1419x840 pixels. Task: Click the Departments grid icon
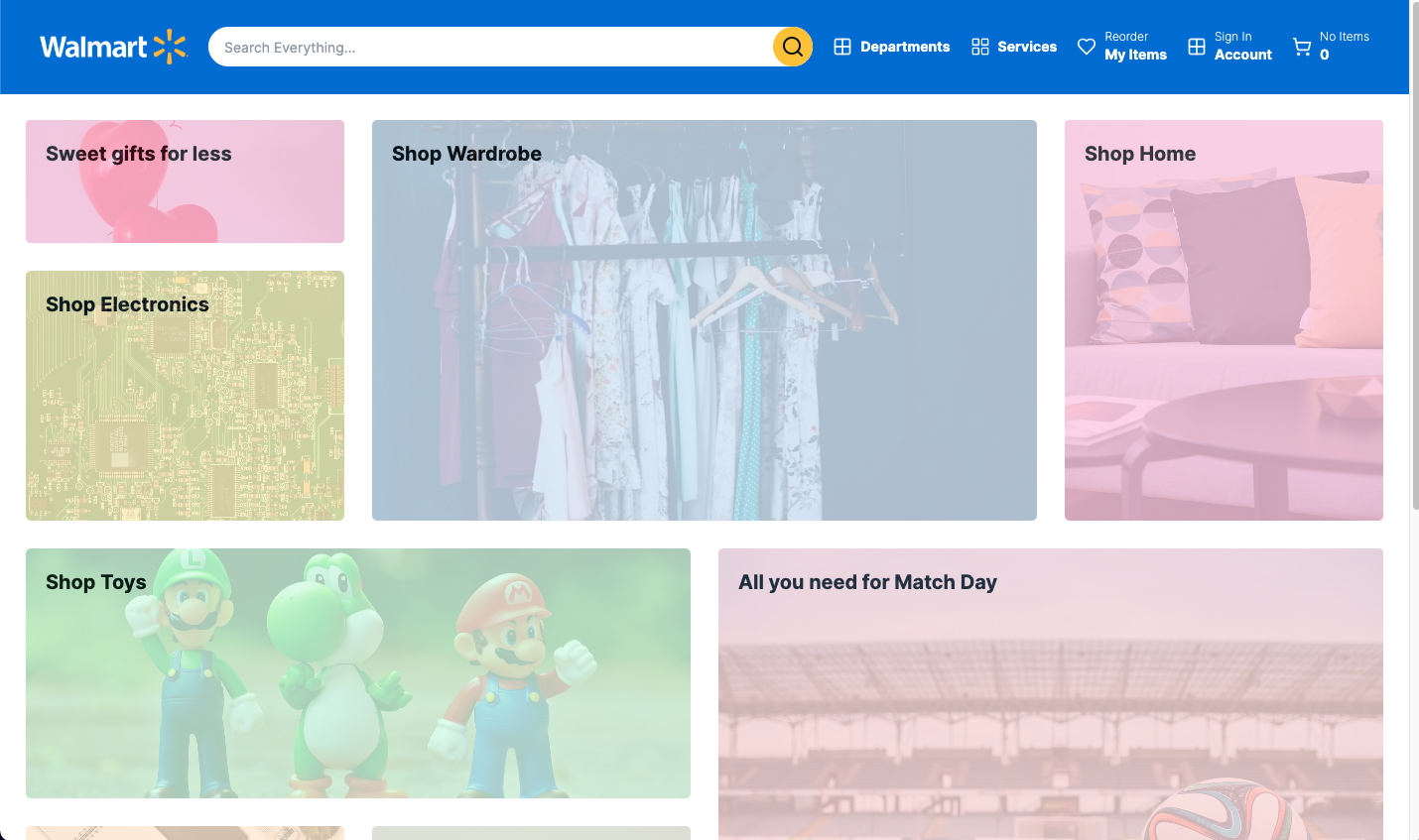click(842, 47)
